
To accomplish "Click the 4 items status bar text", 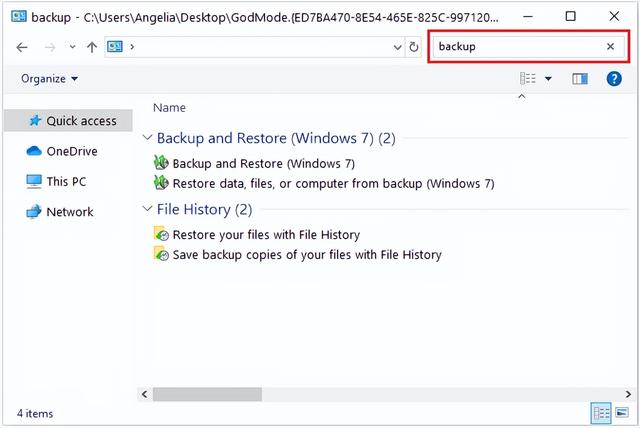I will pos(35,414).
